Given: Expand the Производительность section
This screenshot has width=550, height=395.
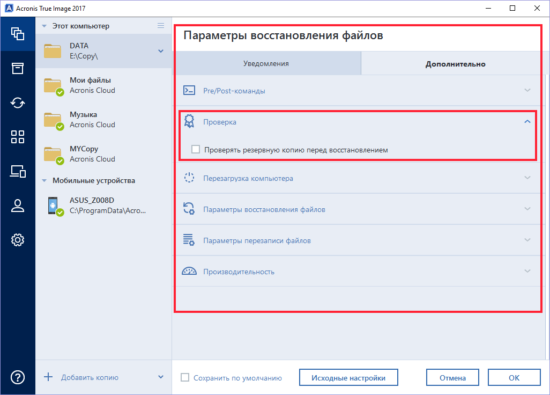Looking at the screenshot, I should click(x=358, y=271).
